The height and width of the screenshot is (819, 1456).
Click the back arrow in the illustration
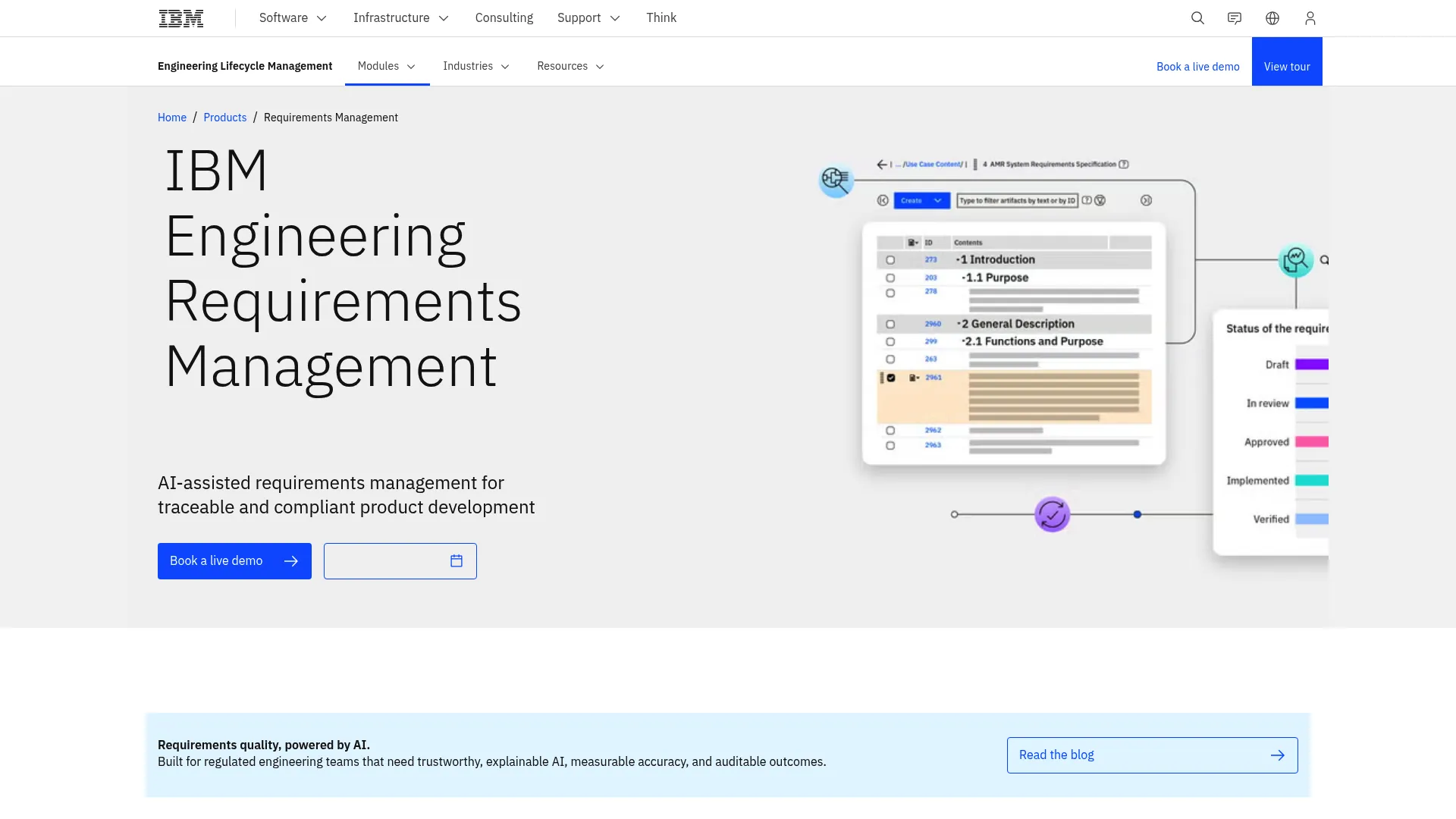pyautogui.click(x=882, y=165)
